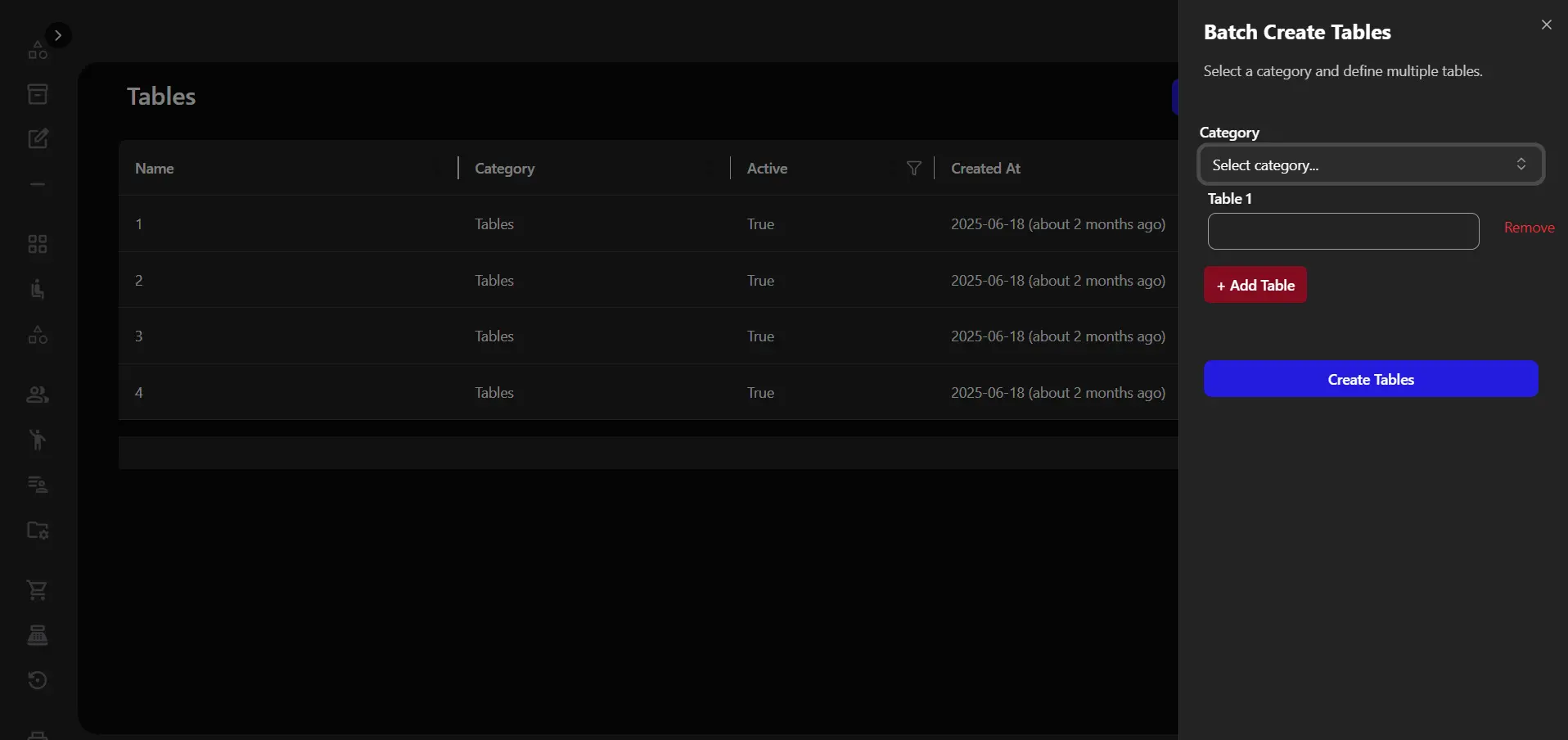Click the history restore sidebar icon
1568x740 pixels.
(38, 680)
